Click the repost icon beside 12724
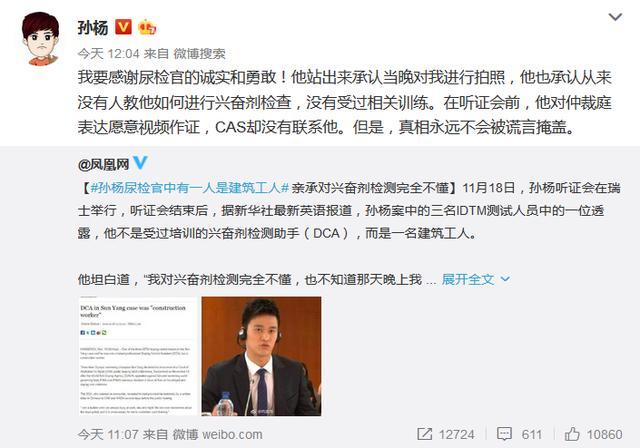This screenshot has width=640, height=448. coord(424,434)
